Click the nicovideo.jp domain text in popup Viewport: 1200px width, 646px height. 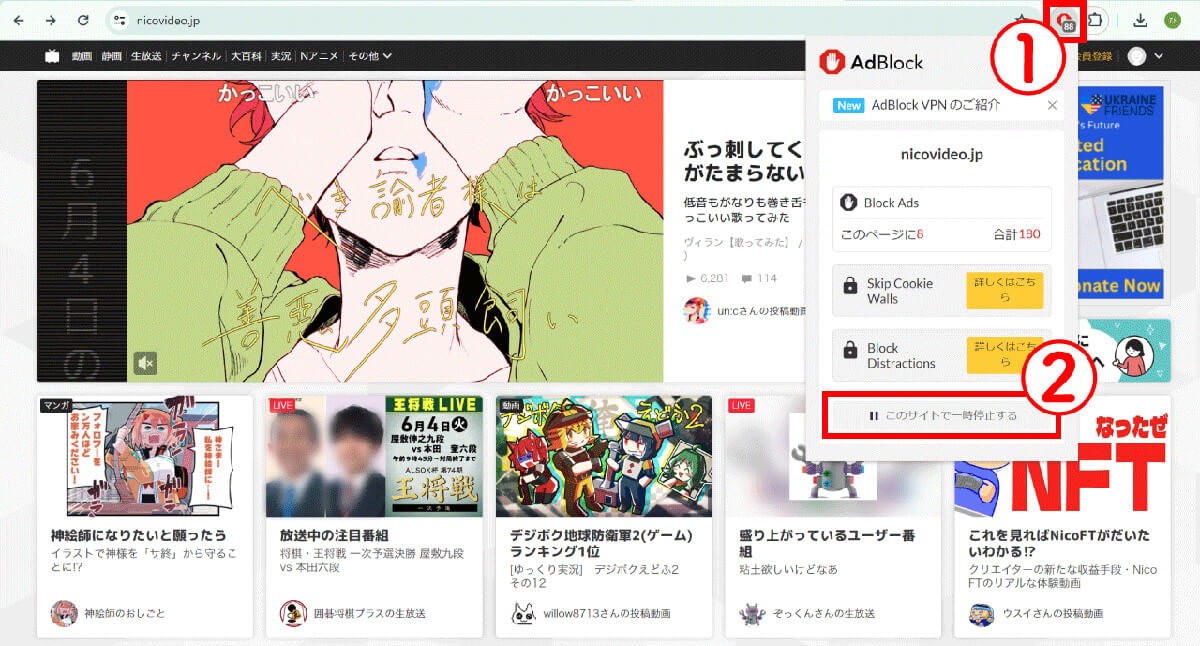tap(942, 155)
